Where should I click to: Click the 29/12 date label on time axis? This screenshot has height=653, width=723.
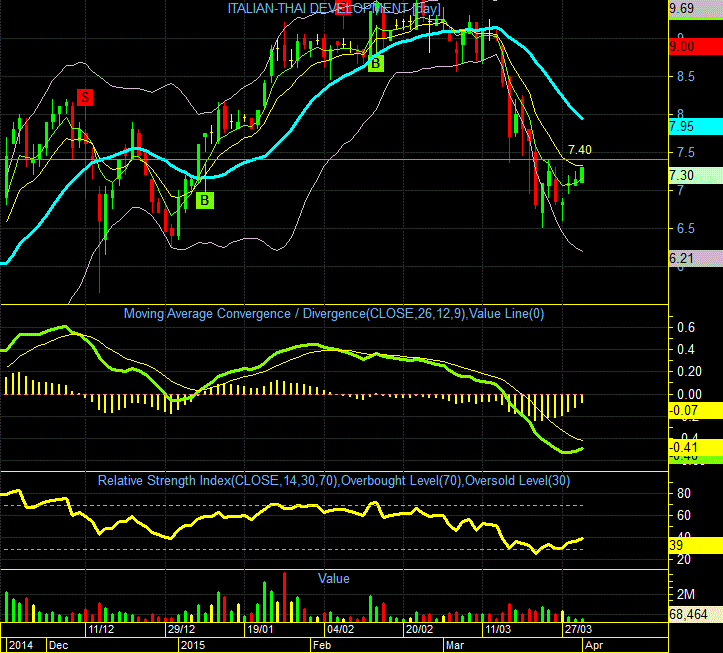tap(181, 629)
